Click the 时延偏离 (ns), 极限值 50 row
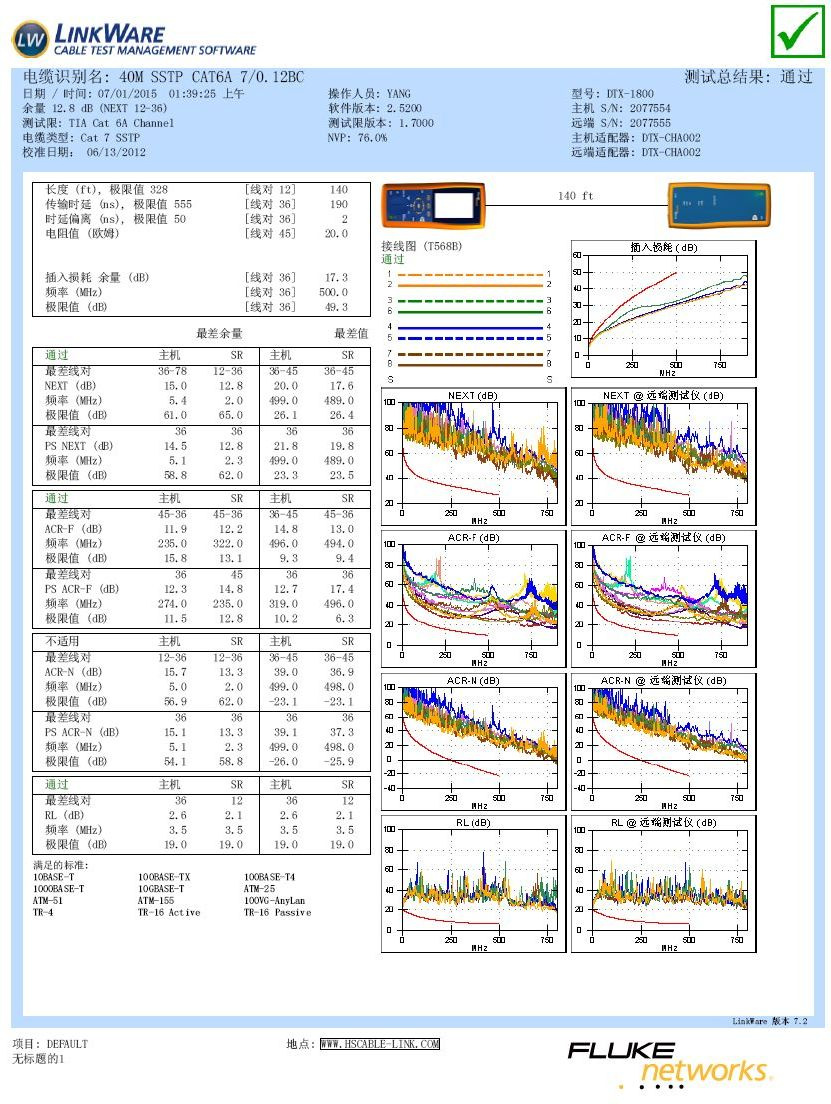Screen dimensions: 831x1104 (x=201, y=219)
